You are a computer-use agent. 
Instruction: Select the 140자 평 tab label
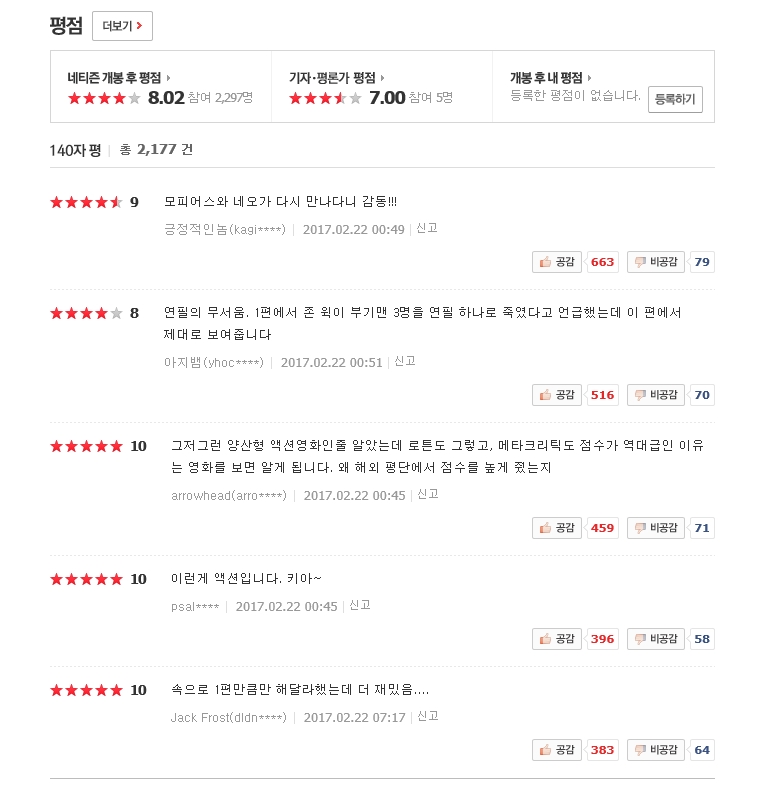point(75,150)
